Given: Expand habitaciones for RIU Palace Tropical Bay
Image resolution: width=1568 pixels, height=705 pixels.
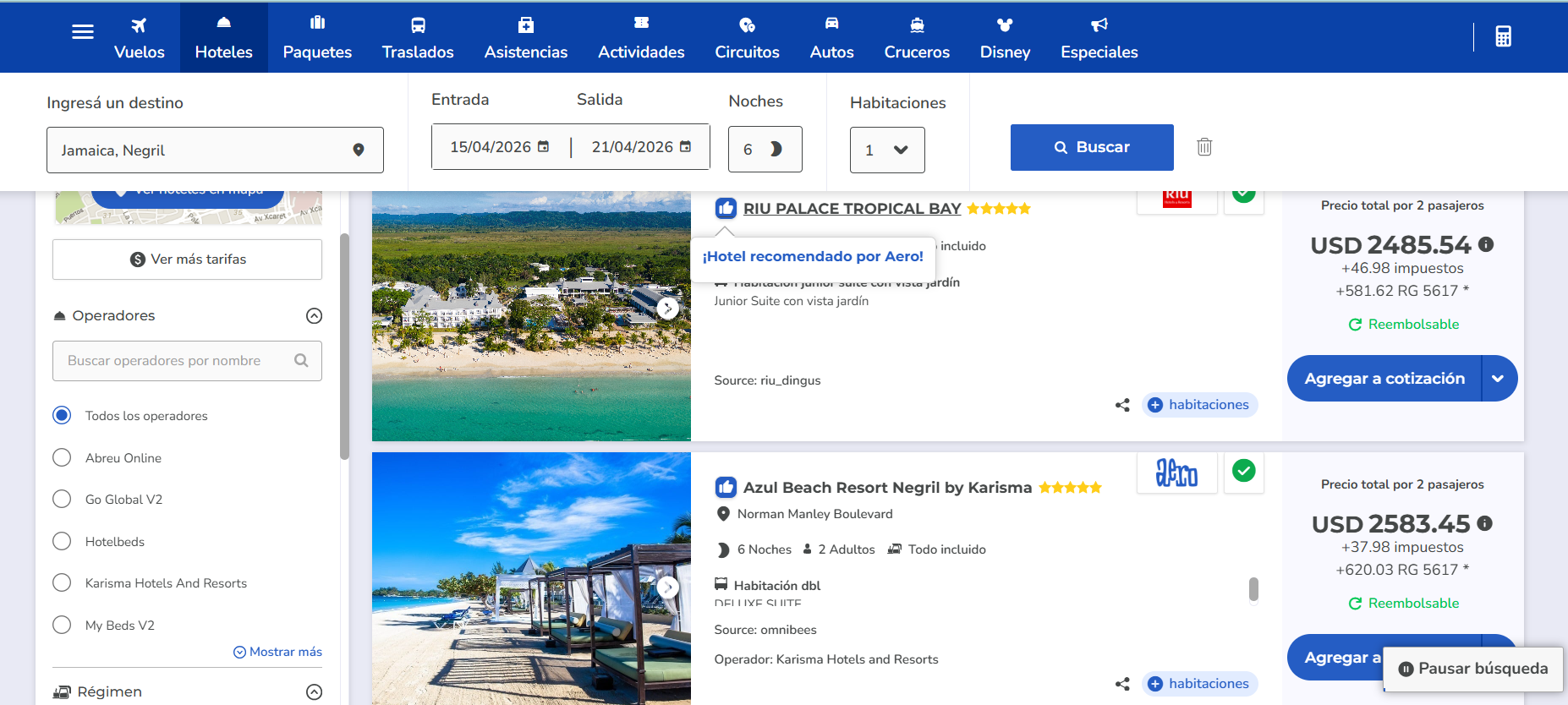Looking at the screenshot, I should (1200, 405).
